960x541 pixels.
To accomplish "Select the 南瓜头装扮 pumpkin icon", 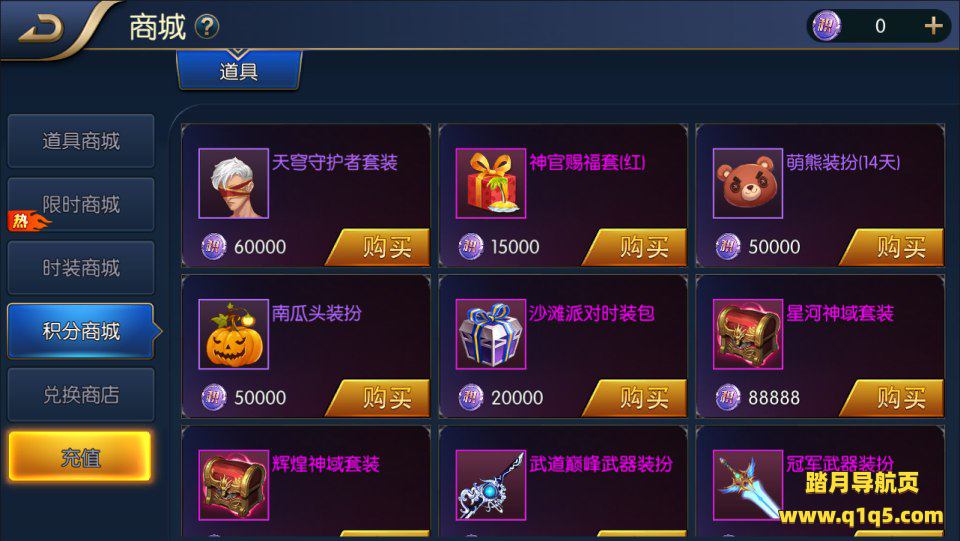I will click(233, 334).
